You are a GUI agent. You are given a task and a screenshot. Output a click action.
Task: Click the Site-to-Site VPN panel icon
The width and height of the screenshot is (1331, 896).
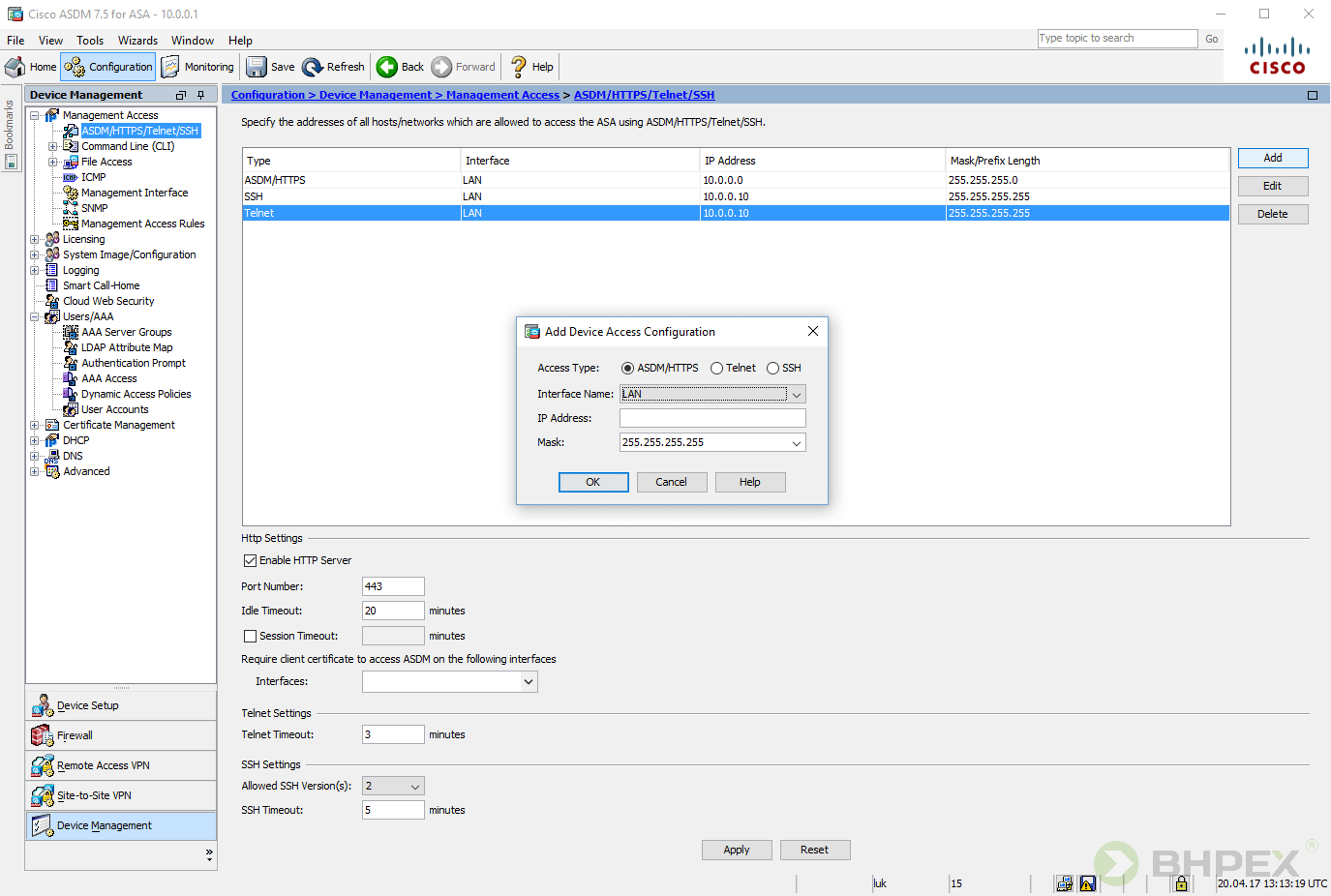pos(42,795)
